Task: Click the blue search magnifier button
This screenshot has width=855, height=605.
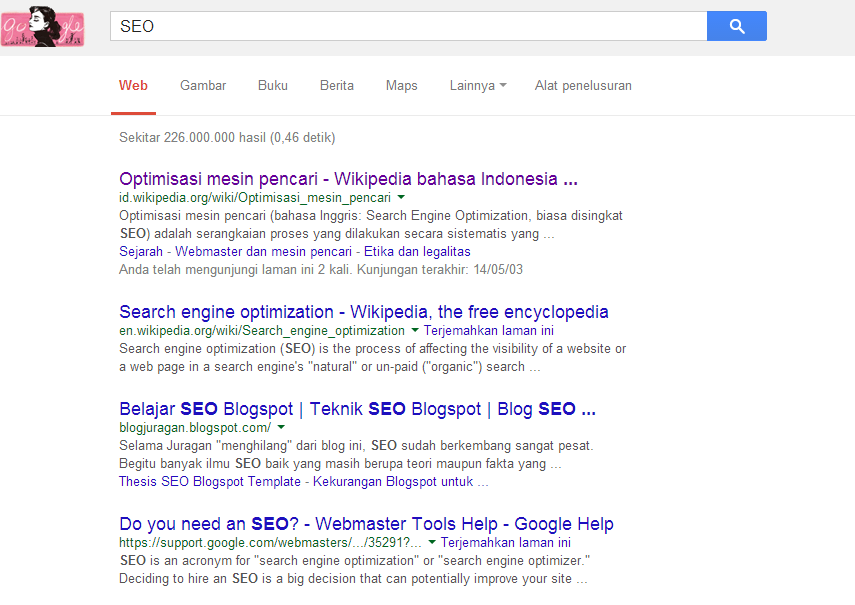Action: click(x=737, y=26)
